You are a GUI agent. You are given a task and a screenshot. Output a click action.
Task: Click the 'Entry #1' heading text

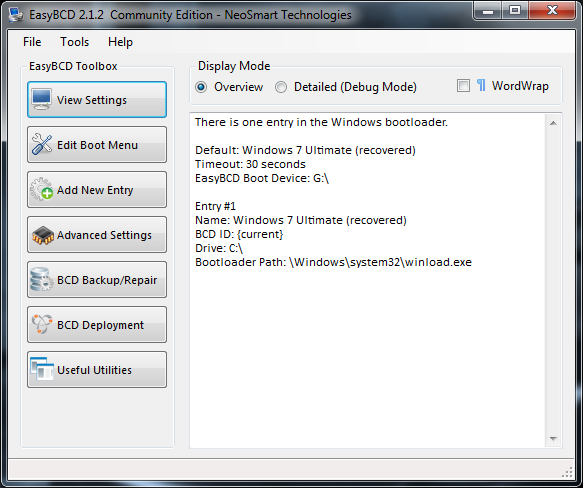pos(215,206)
